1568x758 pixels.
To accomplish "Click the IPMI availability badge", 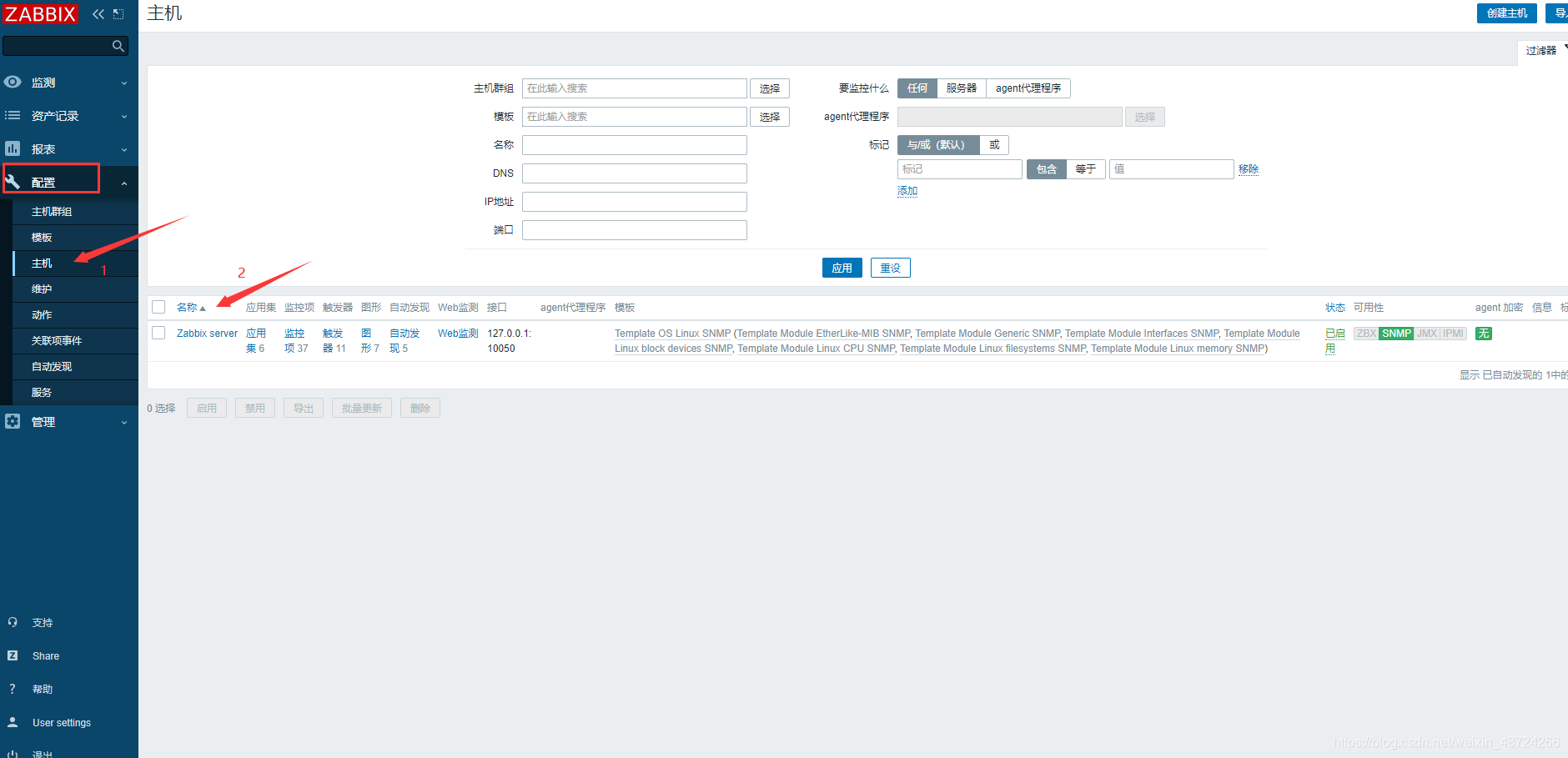I will tap(1454, 334).
